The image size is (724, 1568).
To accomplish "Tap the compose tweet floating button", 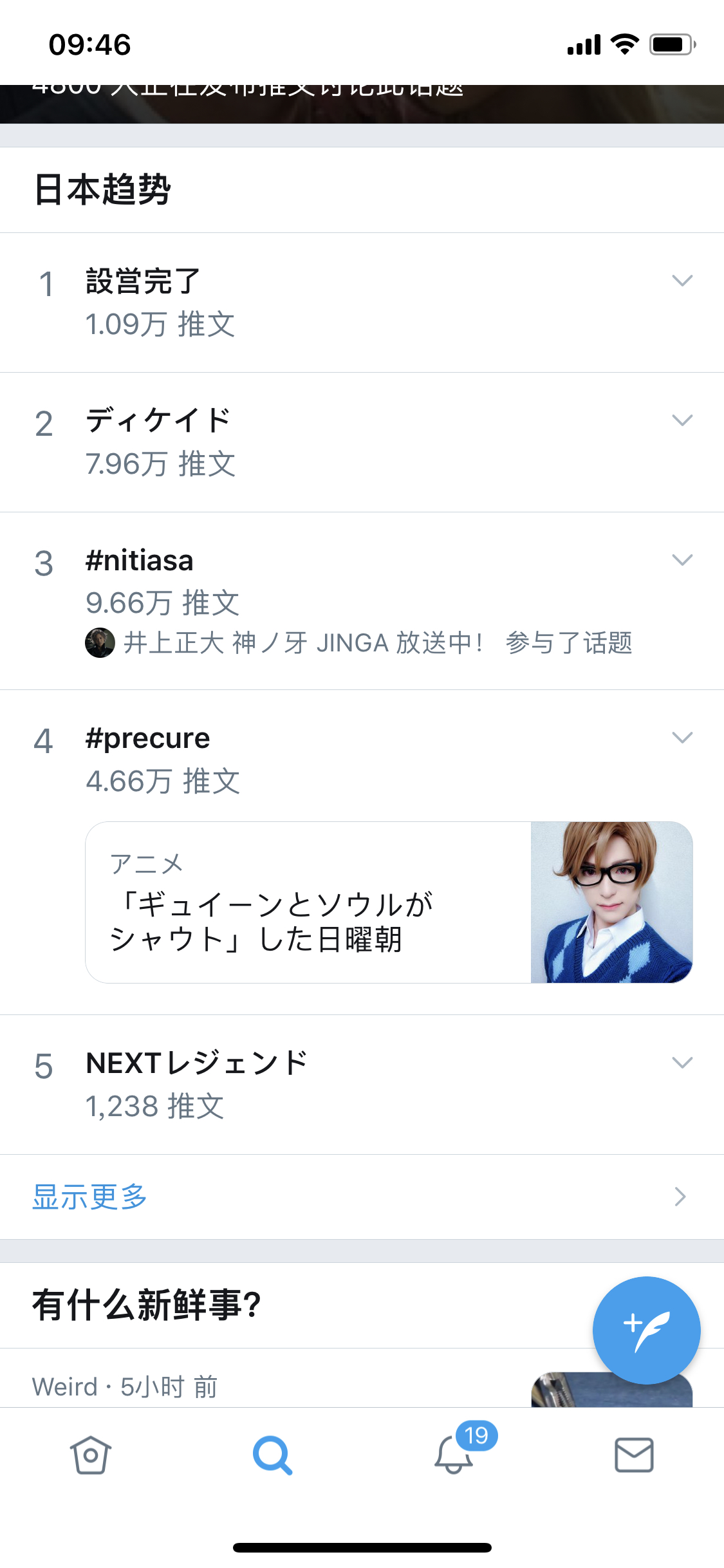I will 646,1330.
